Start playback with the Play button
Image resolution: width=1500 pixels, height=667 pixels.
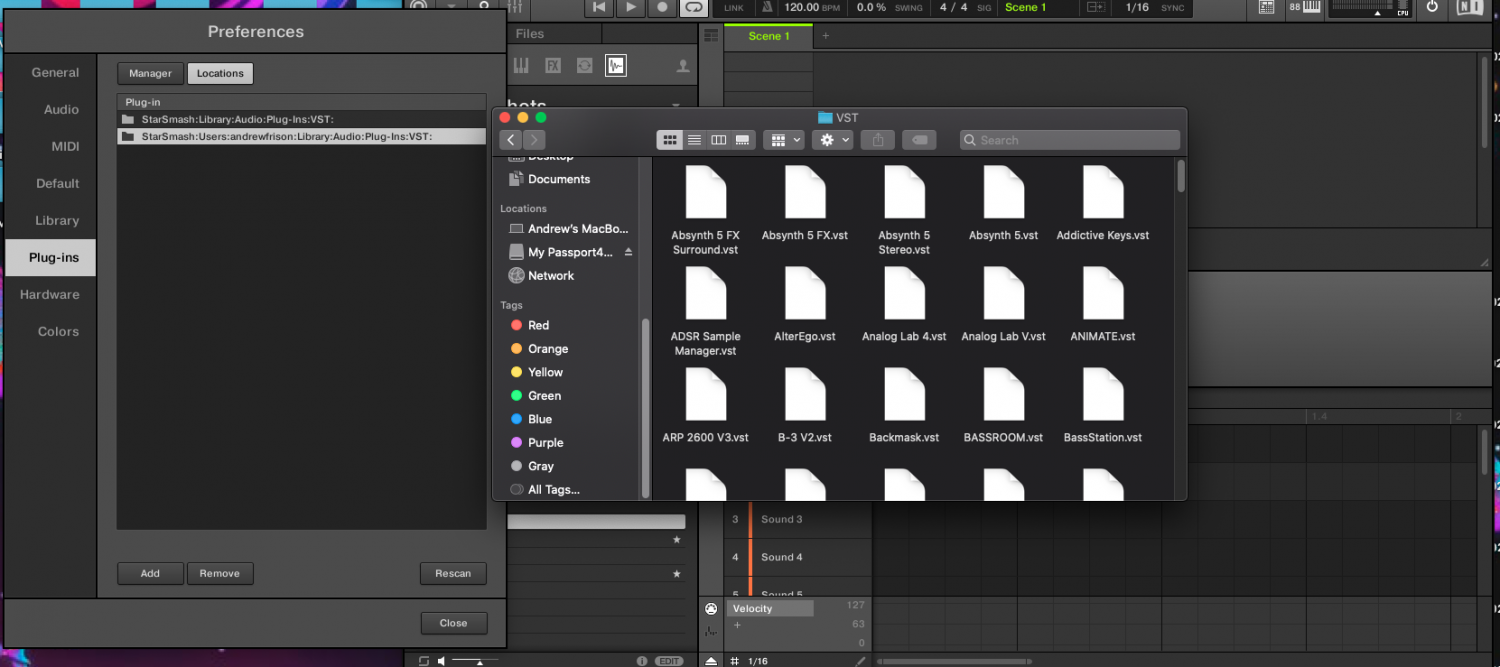[630, 7]
